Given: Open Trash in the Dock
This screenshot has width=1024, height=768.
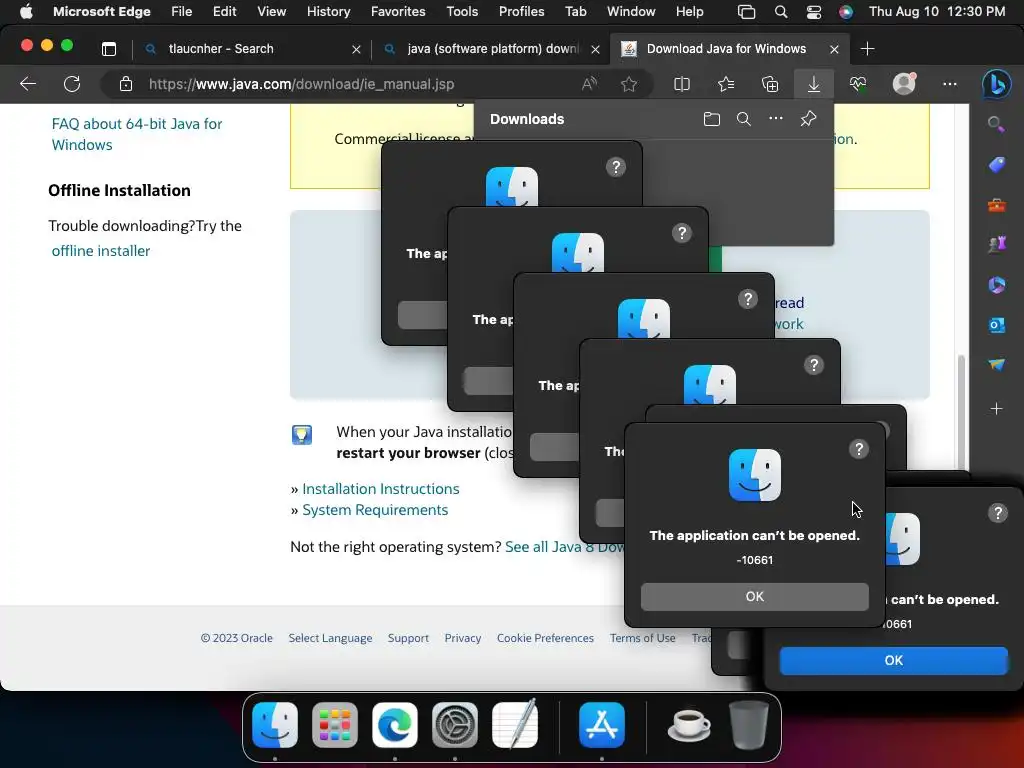Looking at the screenshot, I should 748,725.
